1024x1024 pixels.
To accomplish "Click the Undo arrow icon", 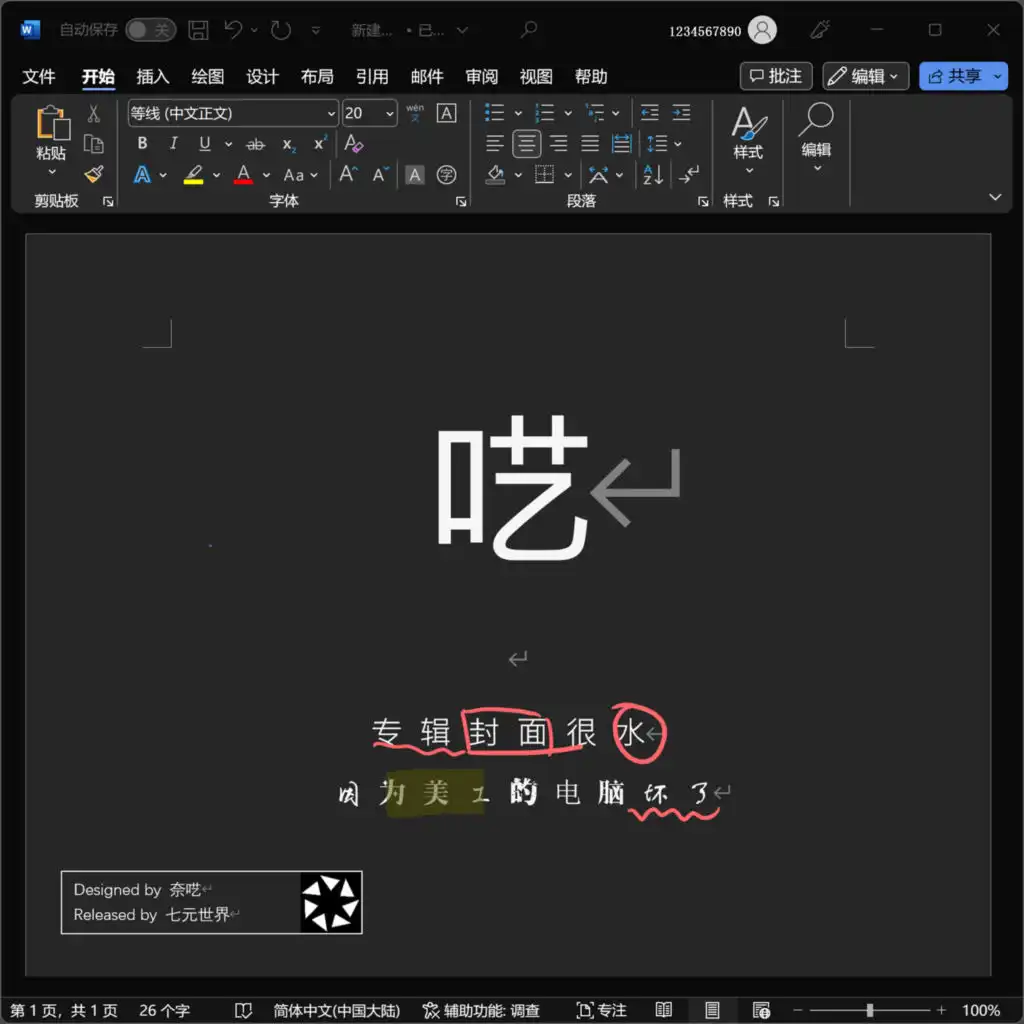I will (233, 29).
